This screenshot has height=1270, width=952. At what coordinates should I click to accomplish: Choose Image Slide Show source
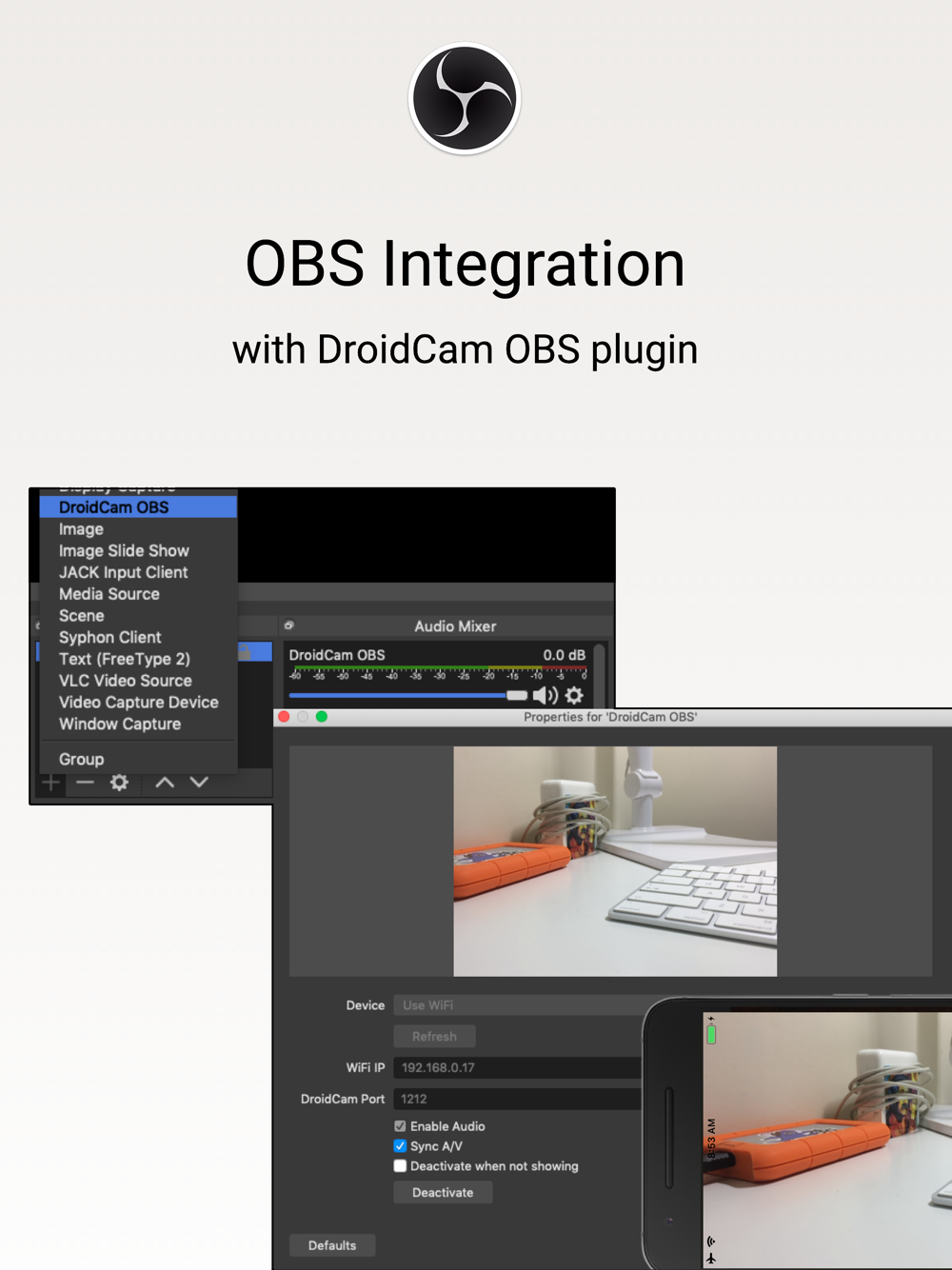[138, 551]
